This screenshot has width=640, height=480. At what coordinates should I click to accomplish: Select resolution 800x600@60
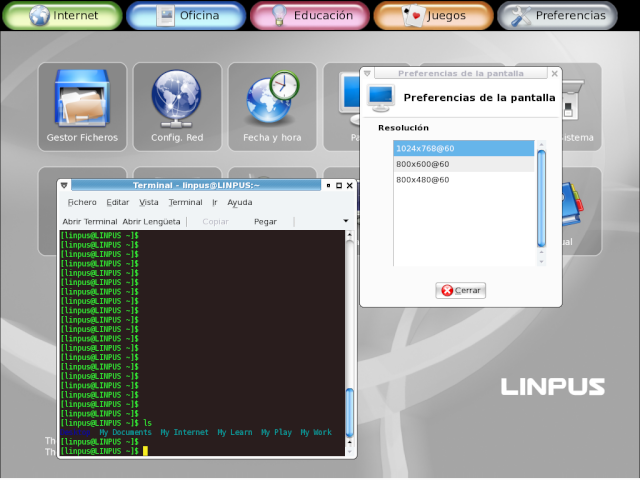(464, 164)
